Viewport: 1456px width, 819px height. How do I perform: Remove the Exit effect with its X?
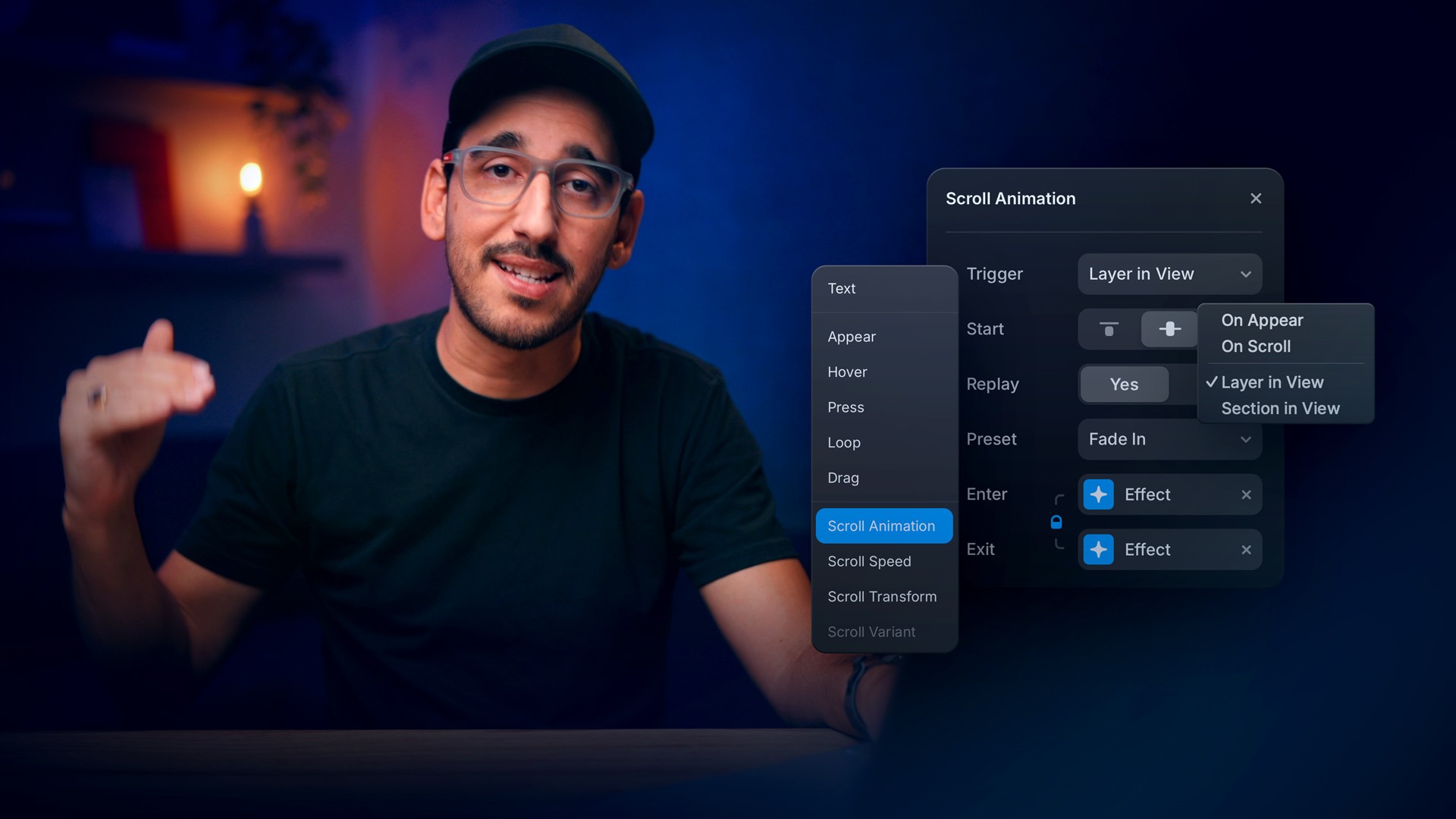click(x=1246, y=550)
